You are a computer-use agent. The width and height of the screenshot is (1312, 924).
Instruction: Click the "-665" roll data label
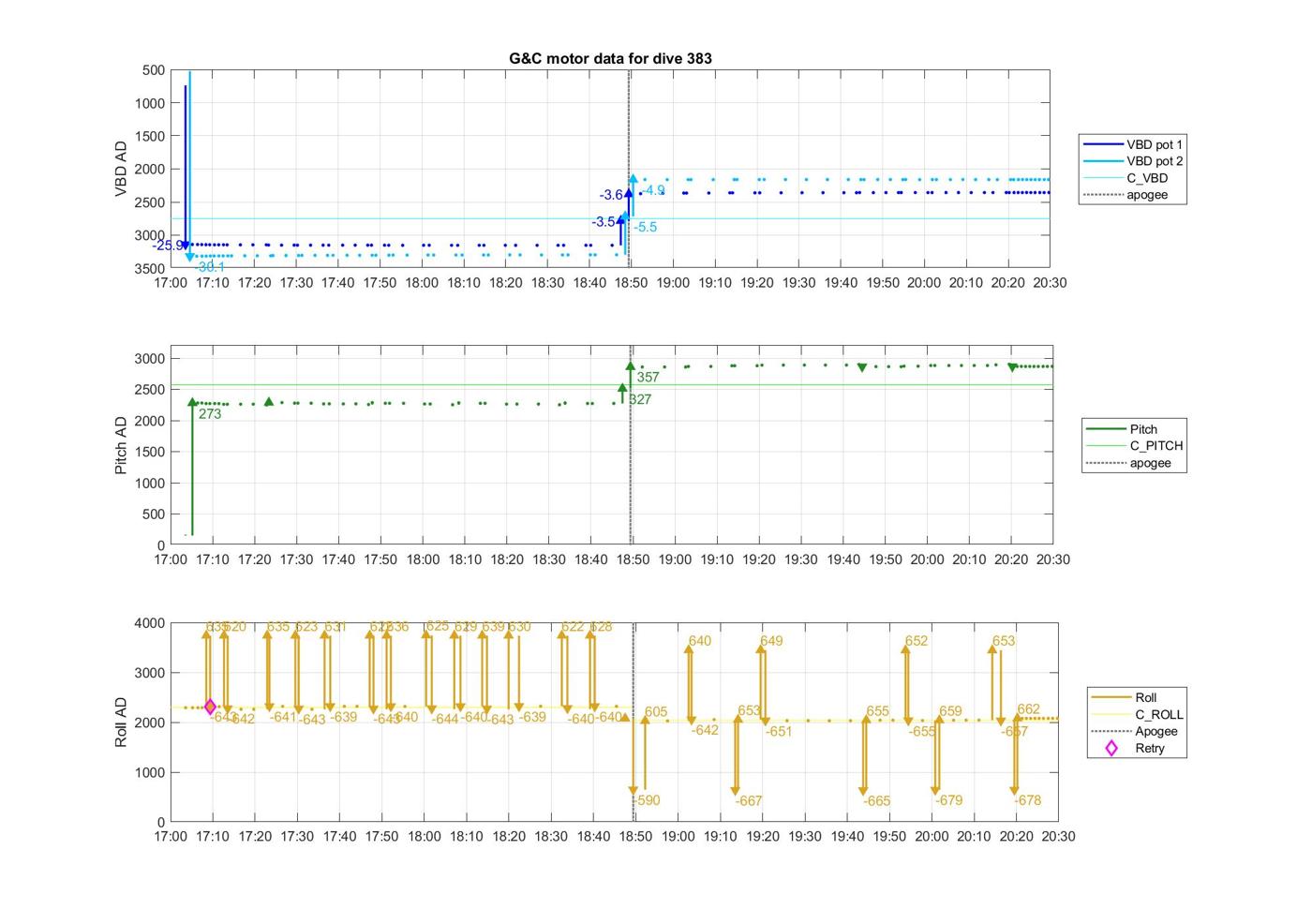point(876,801)
